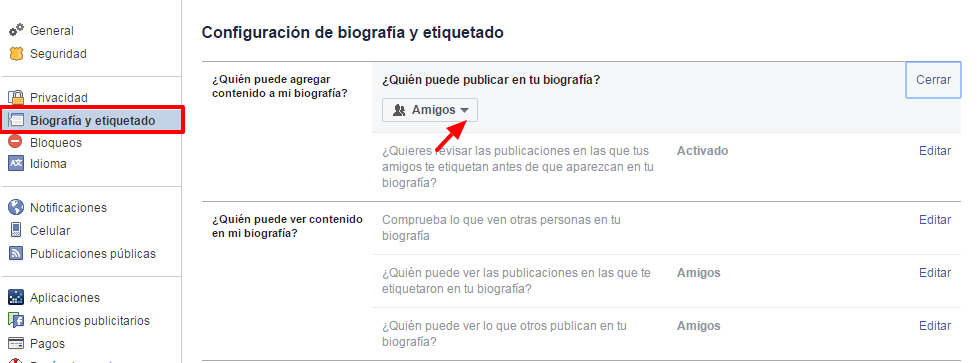Viewport: 979px width, 363px height.
Task: Go to Privacidad settings
Action: (59, 97)
